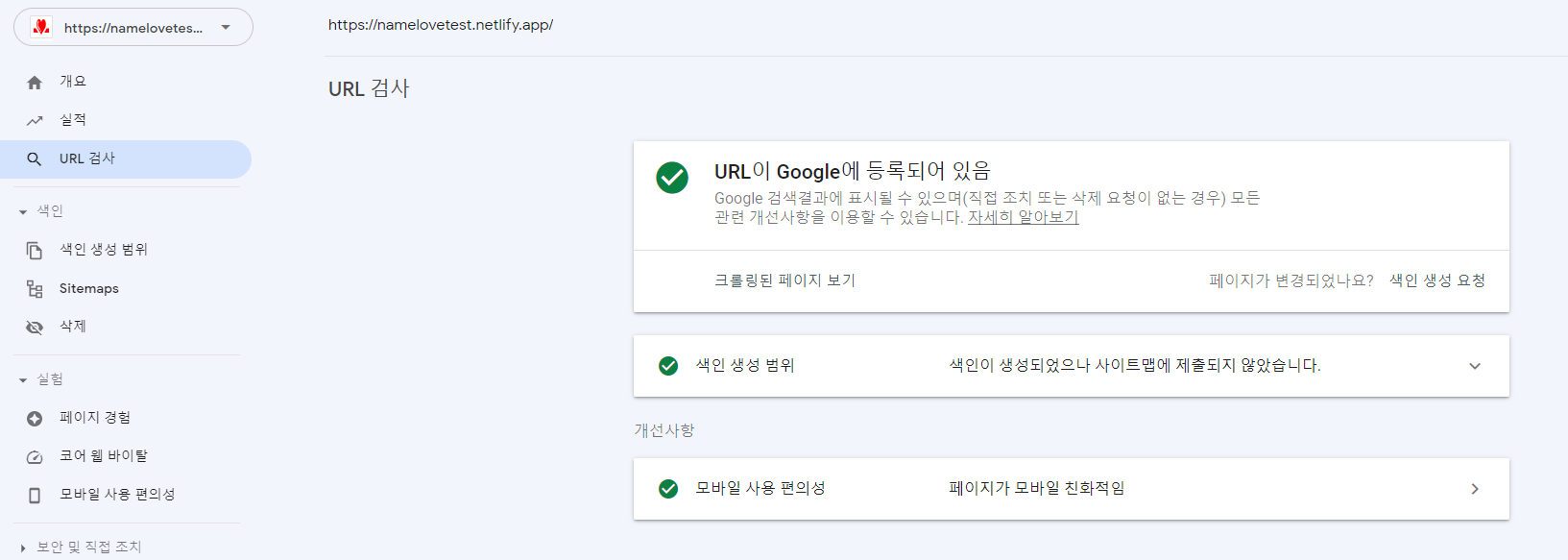Click the large green check icon
The height and width of the screenshot is (560, 1568).
pyautogui.click(x=672, y=178)
